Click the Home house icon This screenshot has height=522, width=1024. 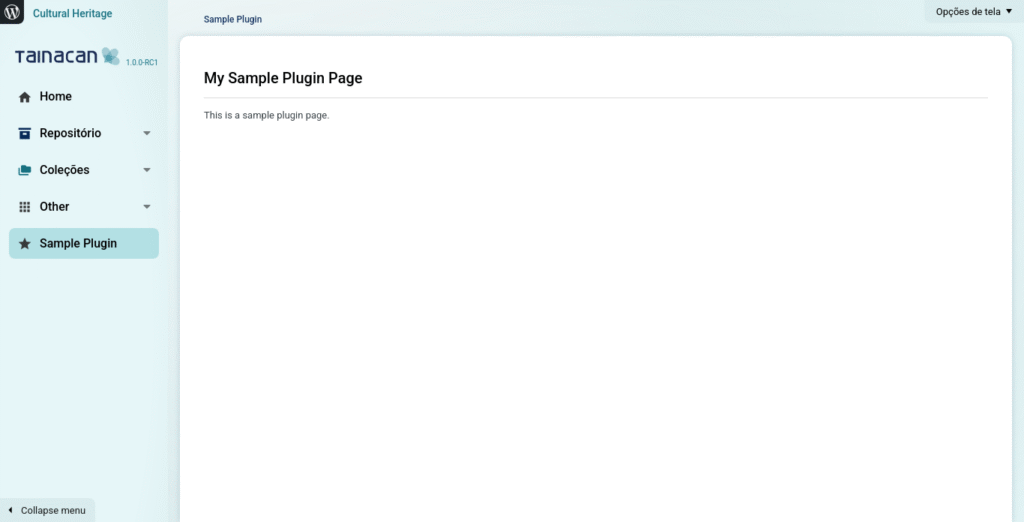coord(25,97)
